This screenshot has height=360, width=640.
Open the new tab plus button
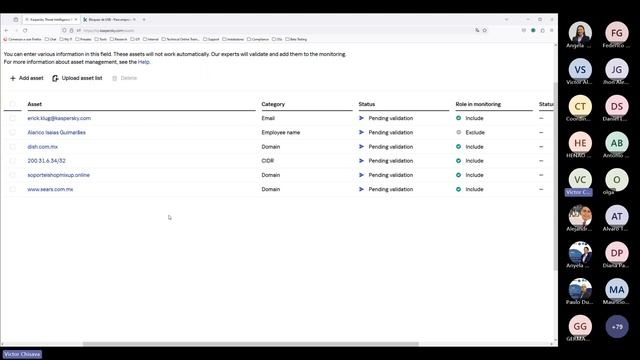pyautogui.click(x=144, y=20)
